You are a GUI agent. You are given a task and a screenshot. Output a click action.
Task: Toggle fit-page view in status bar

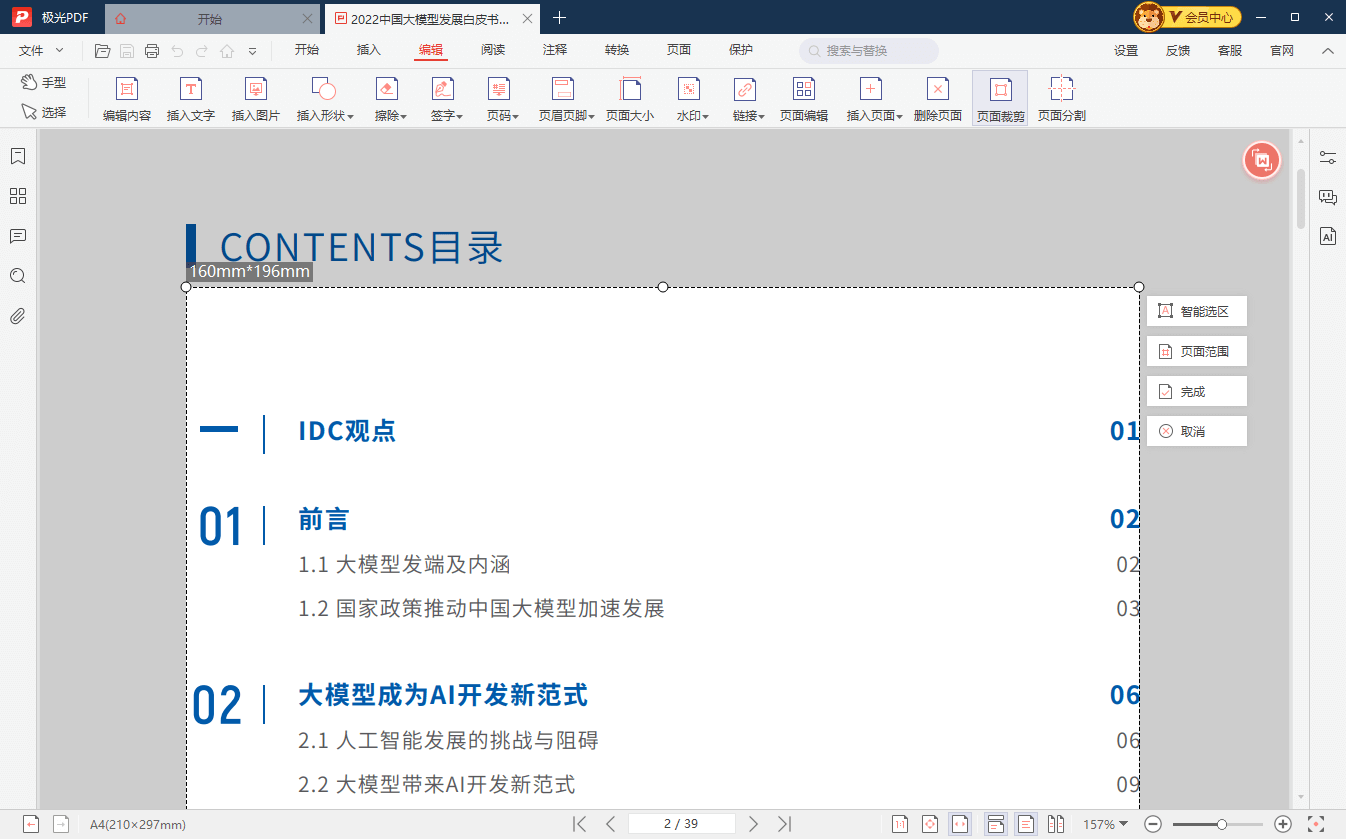pyautogui.click(x=930, y=824)
